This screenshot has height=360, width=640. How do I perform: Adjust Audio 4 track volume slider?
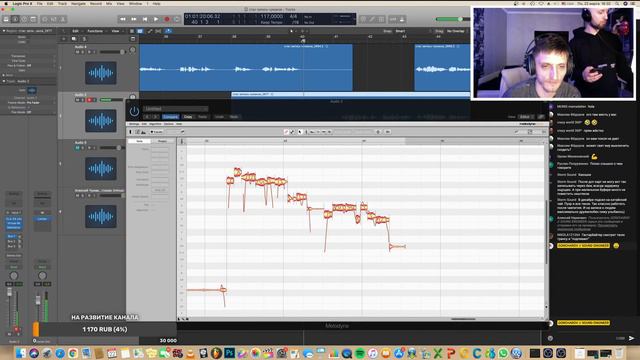[113, 52]
